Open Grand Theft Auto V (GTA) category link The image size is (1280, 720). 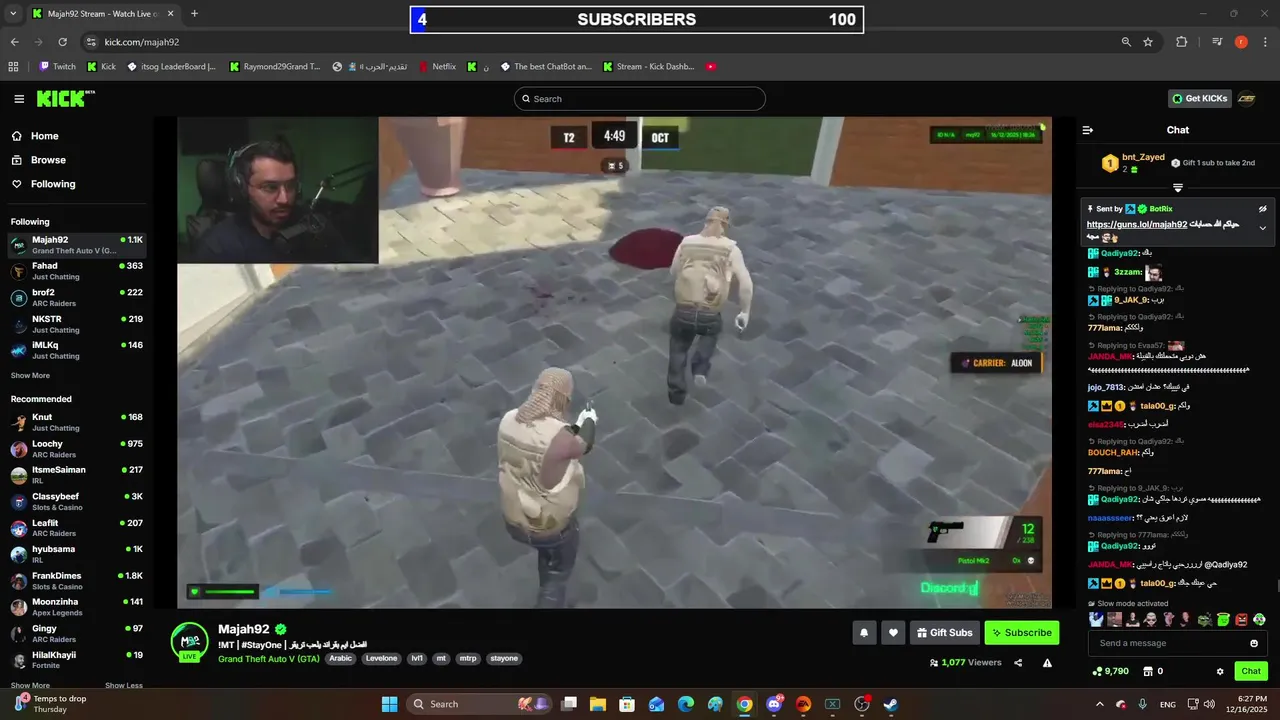pos(269,659)
